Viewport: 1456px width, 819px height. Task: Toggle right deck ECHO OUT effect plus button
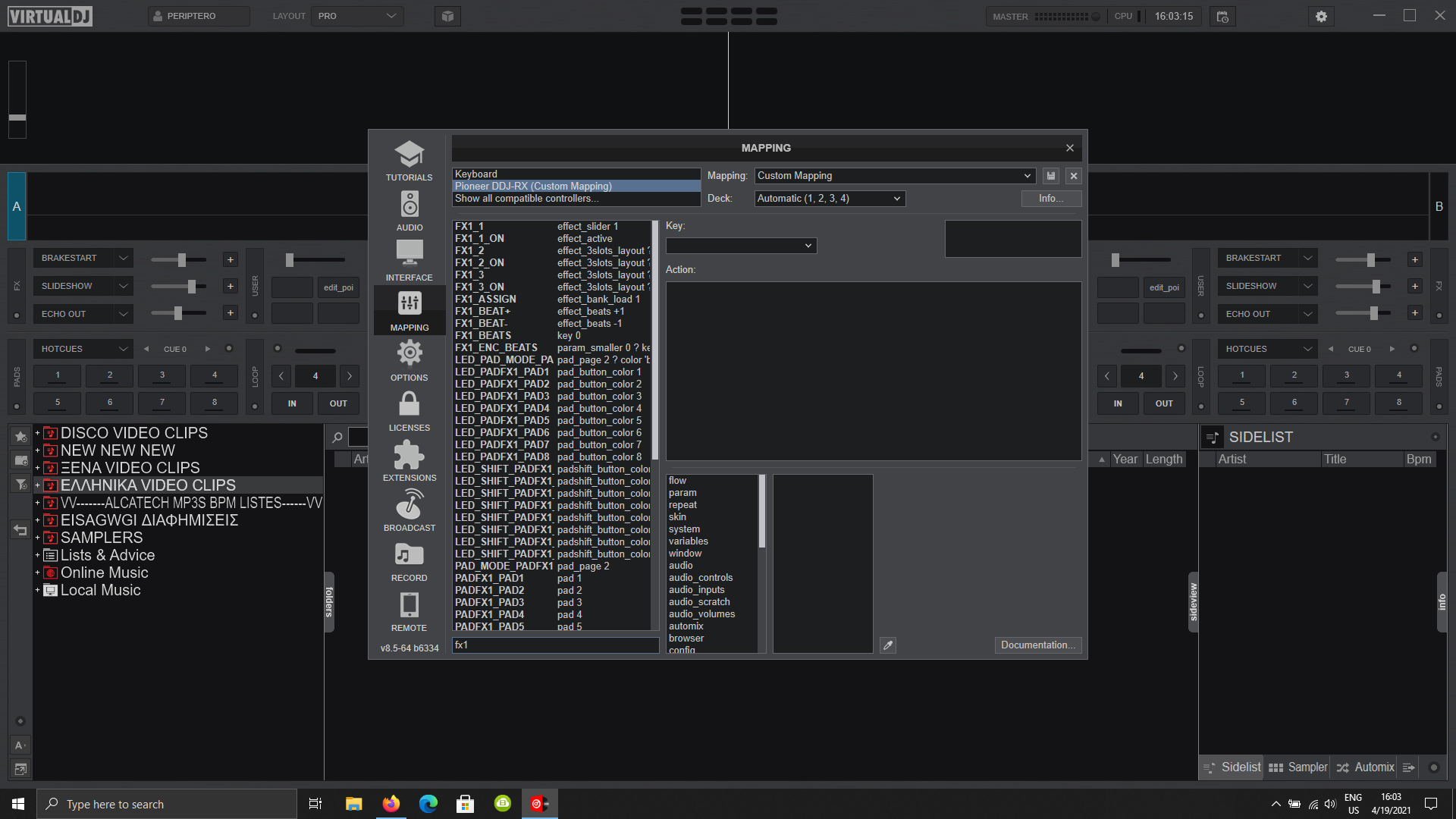(x=1415, y=313)
